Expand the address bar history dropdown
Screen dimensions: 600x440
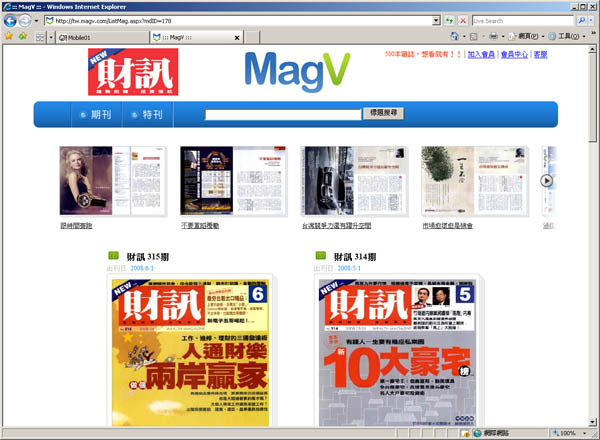pos(436,21)
